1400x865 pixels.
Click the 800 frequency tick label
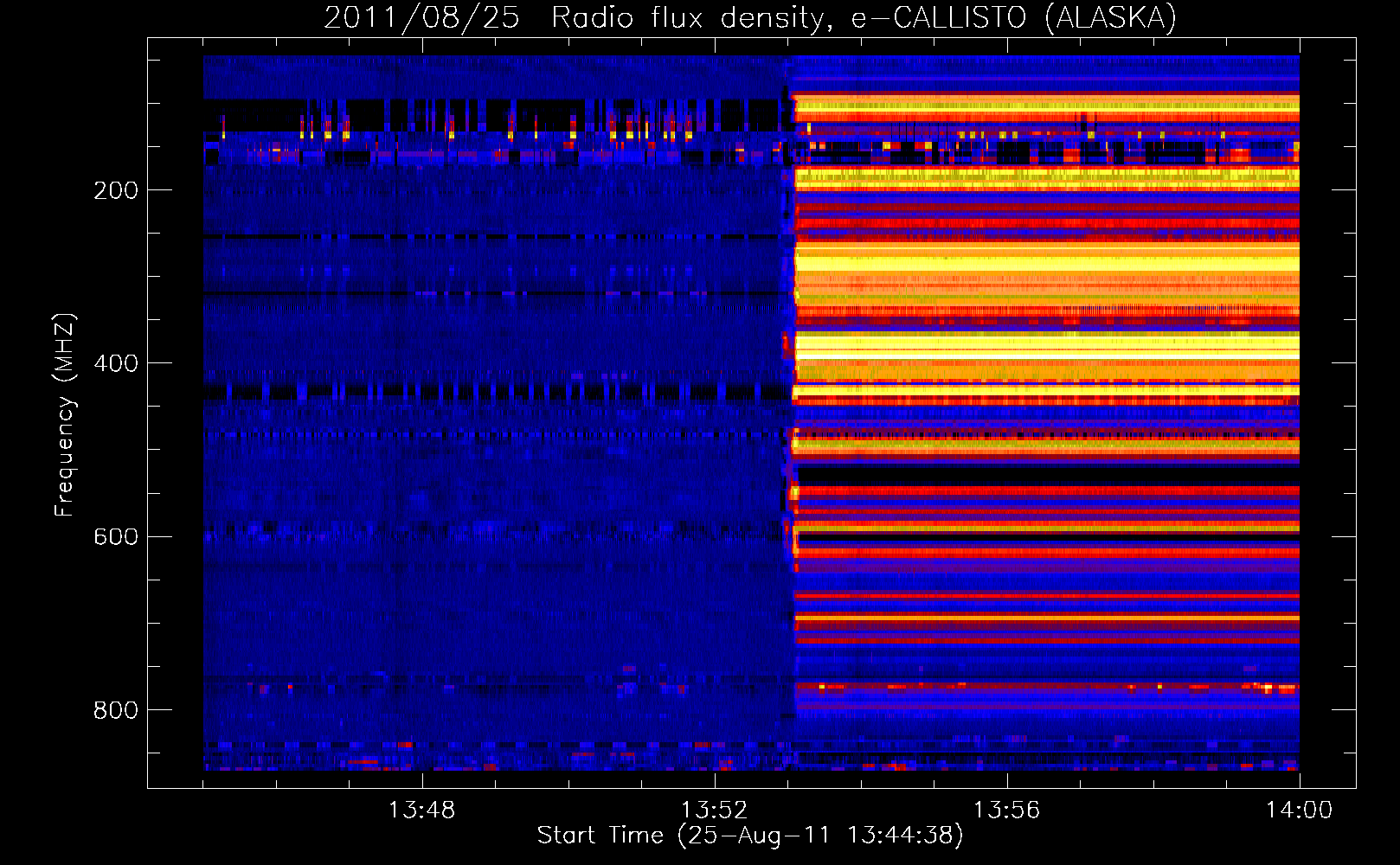point(116,710)
